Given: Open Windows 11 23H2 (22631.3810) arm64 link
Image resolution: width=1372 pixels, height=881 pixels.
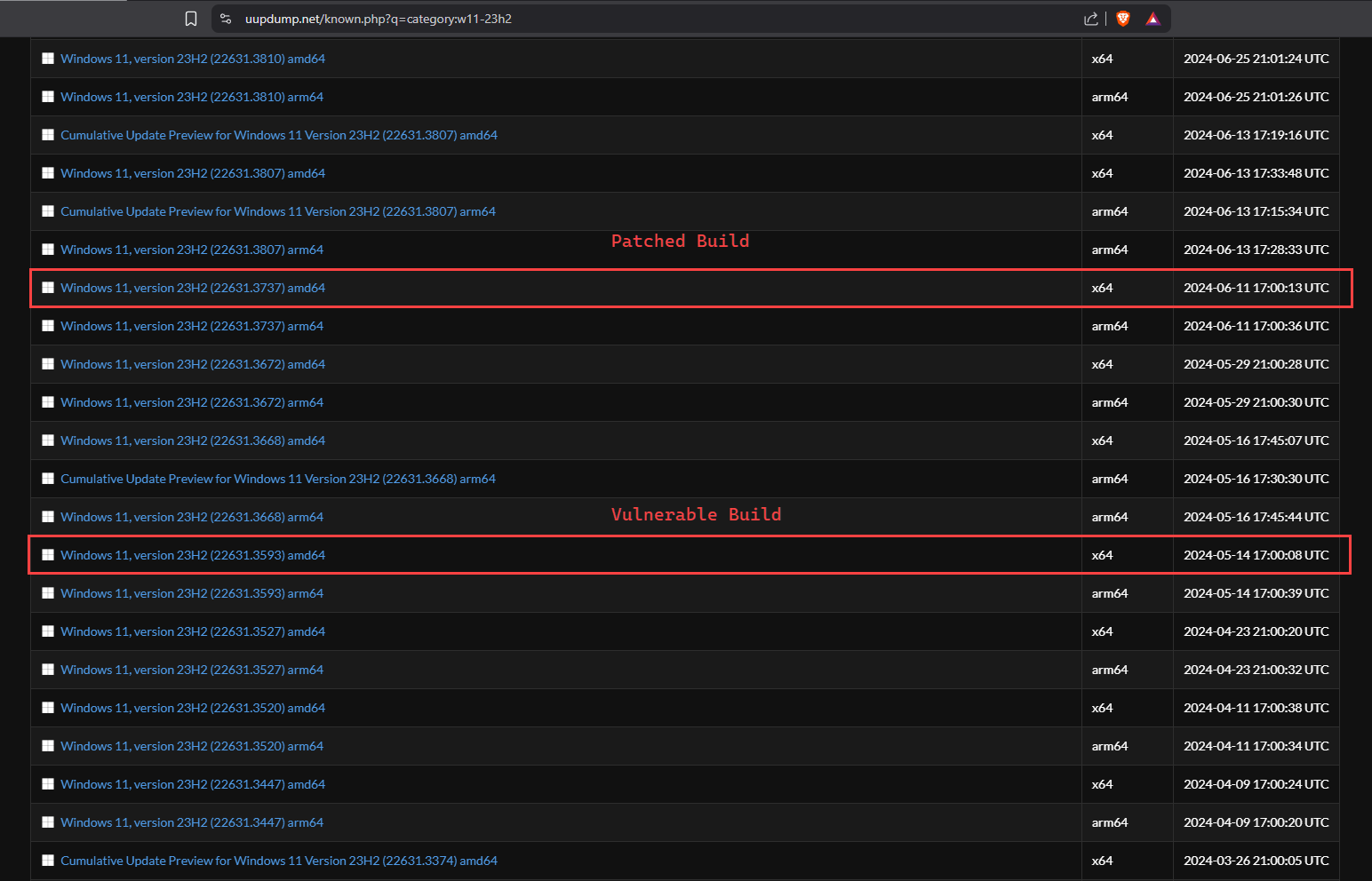Looking at the screenshot, I should point(192,97).
